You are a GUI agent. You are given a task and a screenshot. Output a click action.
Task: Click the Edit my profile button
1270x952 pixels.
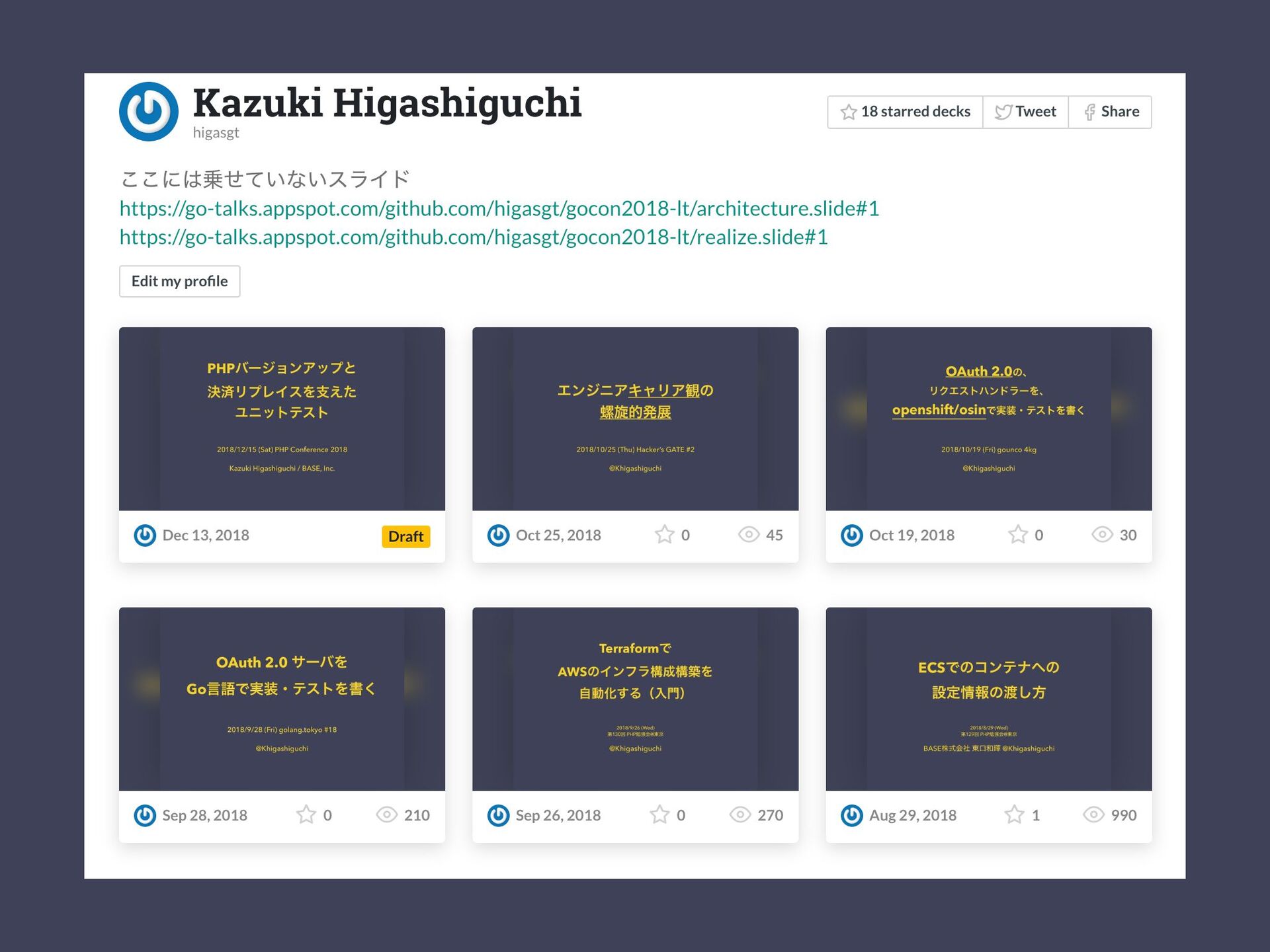179,281
